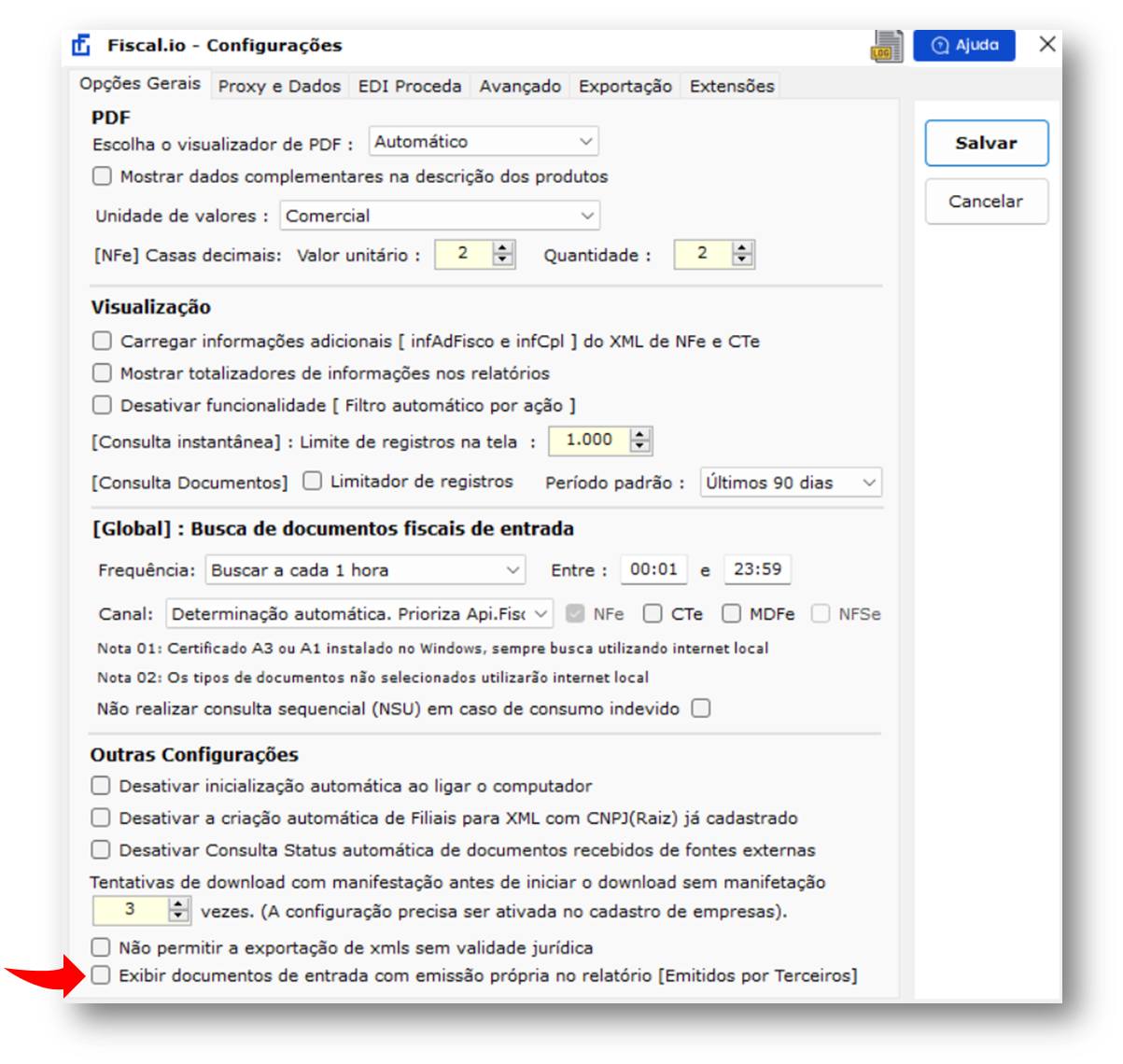Decrease the Quantidade decimal places
This screenshot has width=1123, height=1064.
pos(742,260)
